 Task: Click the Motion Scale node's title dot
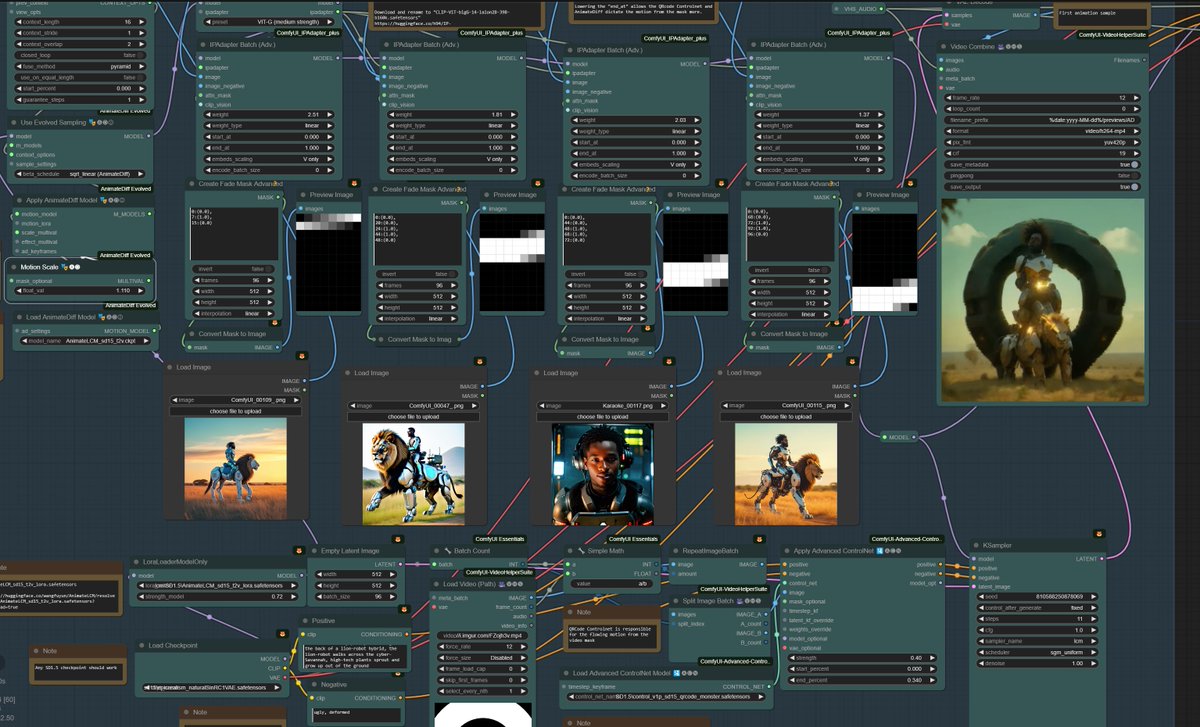point(13,267)
